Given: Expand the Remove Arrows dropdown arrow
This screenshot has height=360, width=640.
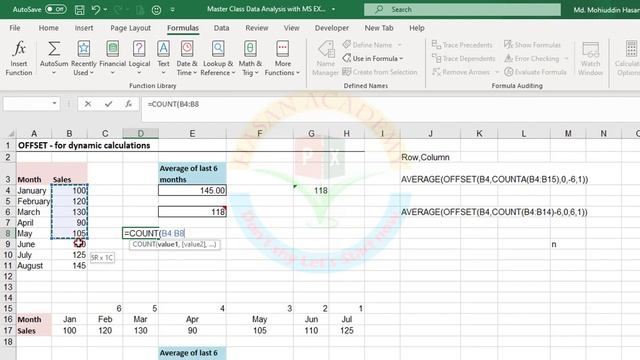Looking at the screenshot, I should 497,72.
